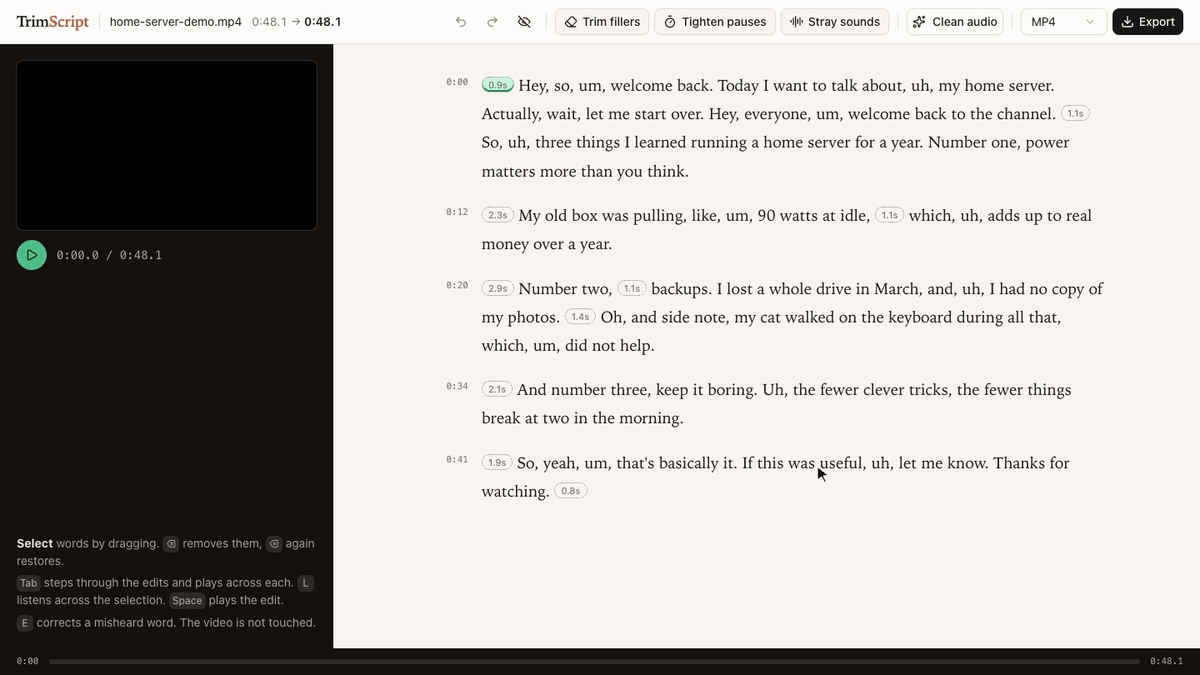1200x675 pixels.
Task: Jump to the 0:34 paragraph timestamp
Action: click(x=457, y=386)
